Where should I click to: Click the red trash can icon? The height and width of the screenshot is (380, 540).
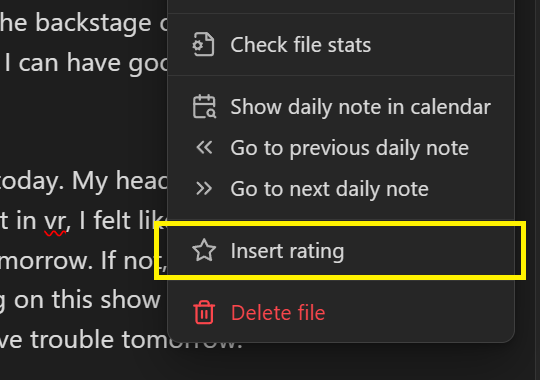point(204,312)
